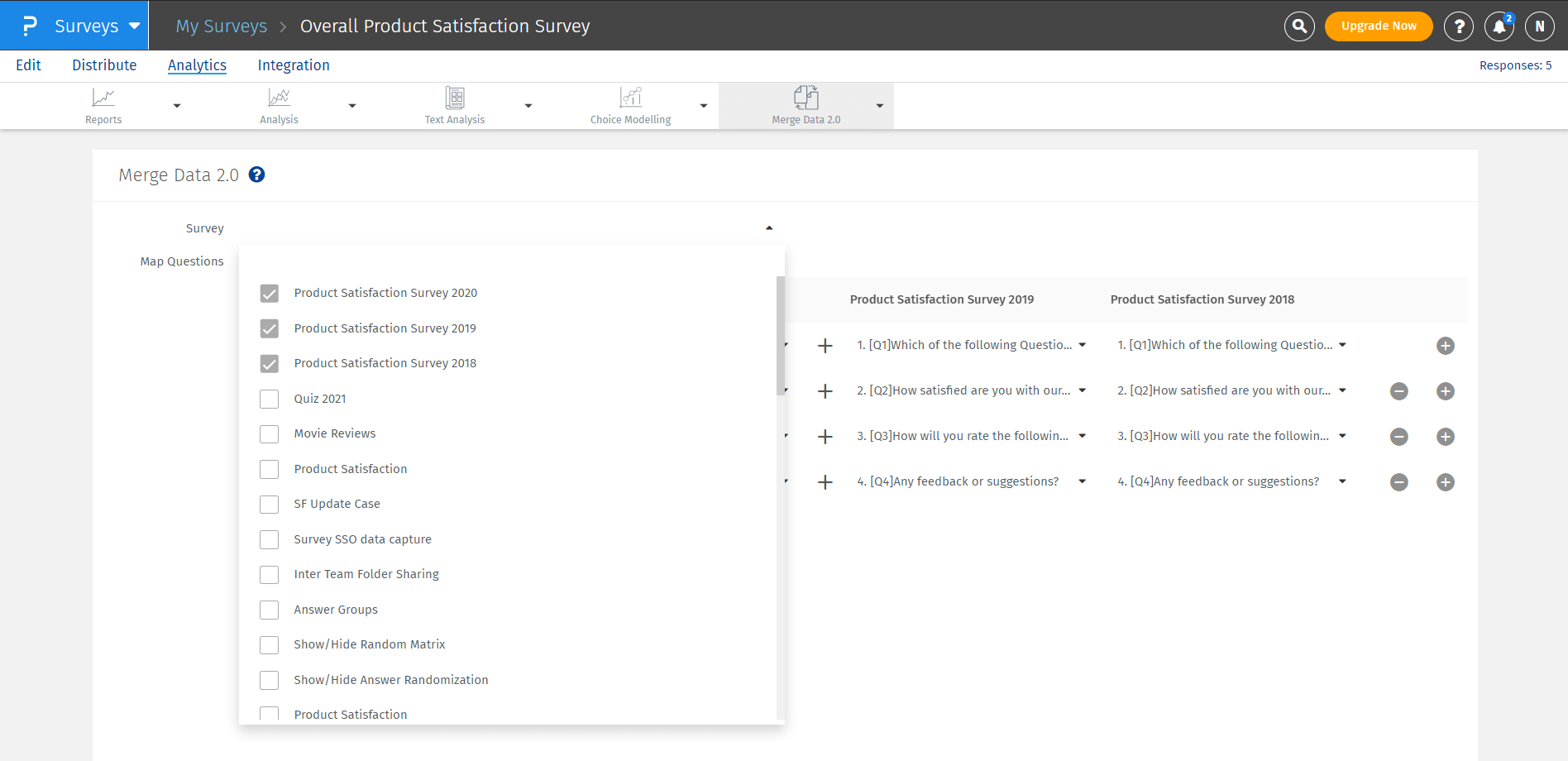Open the Reports dropdown arrow
Screen dimensions: 1568x761
[x=175, y=105]
